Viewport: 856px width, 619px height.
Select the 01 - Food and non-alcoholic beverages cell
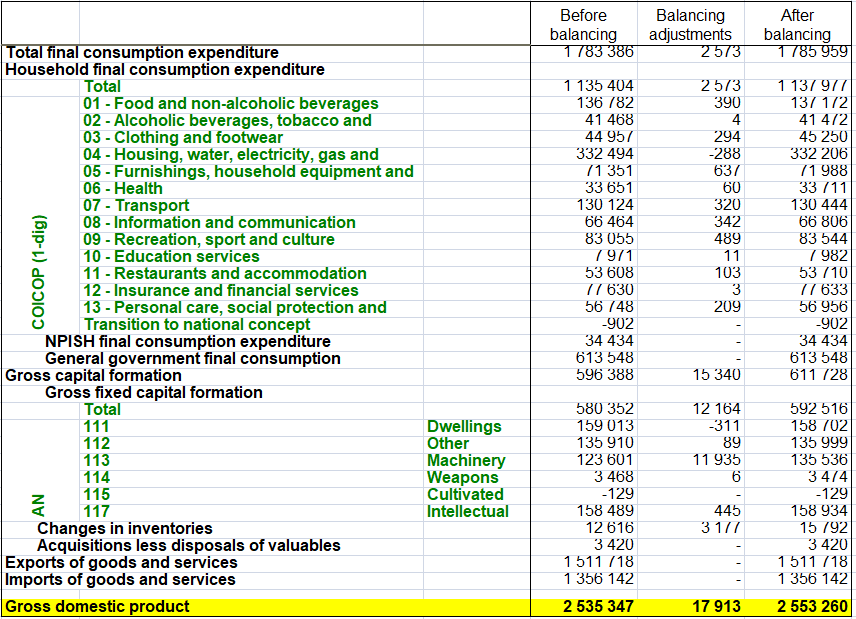231,103
